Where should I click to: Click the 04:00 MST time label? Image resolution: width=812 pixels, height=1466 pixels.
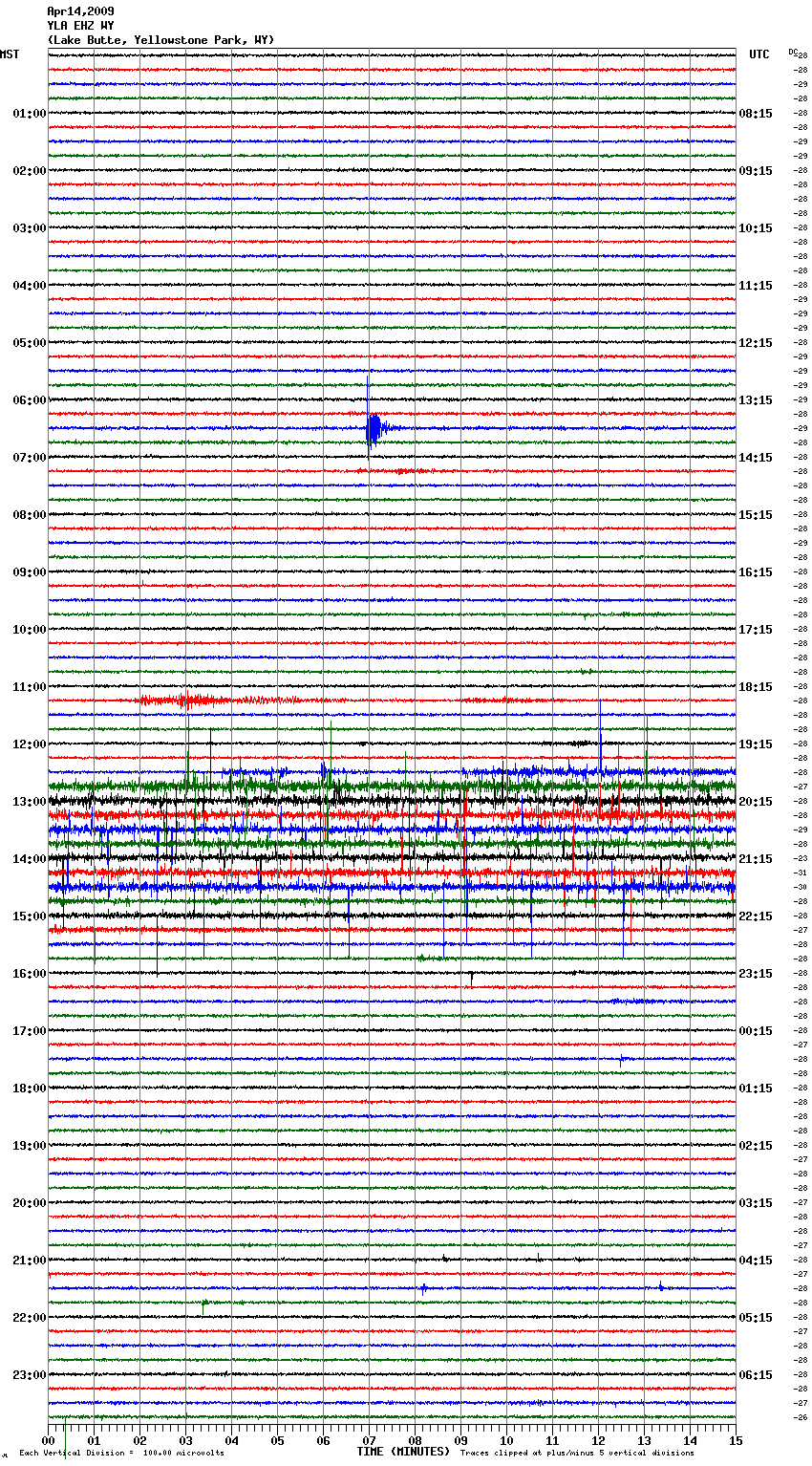(x=29, y=286)
